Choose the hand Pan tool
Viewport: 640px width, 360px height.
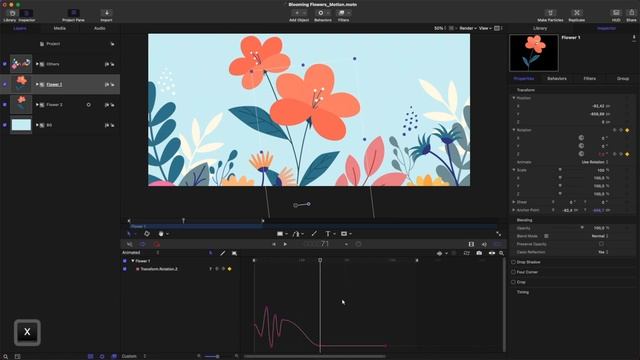pos(161,234)
